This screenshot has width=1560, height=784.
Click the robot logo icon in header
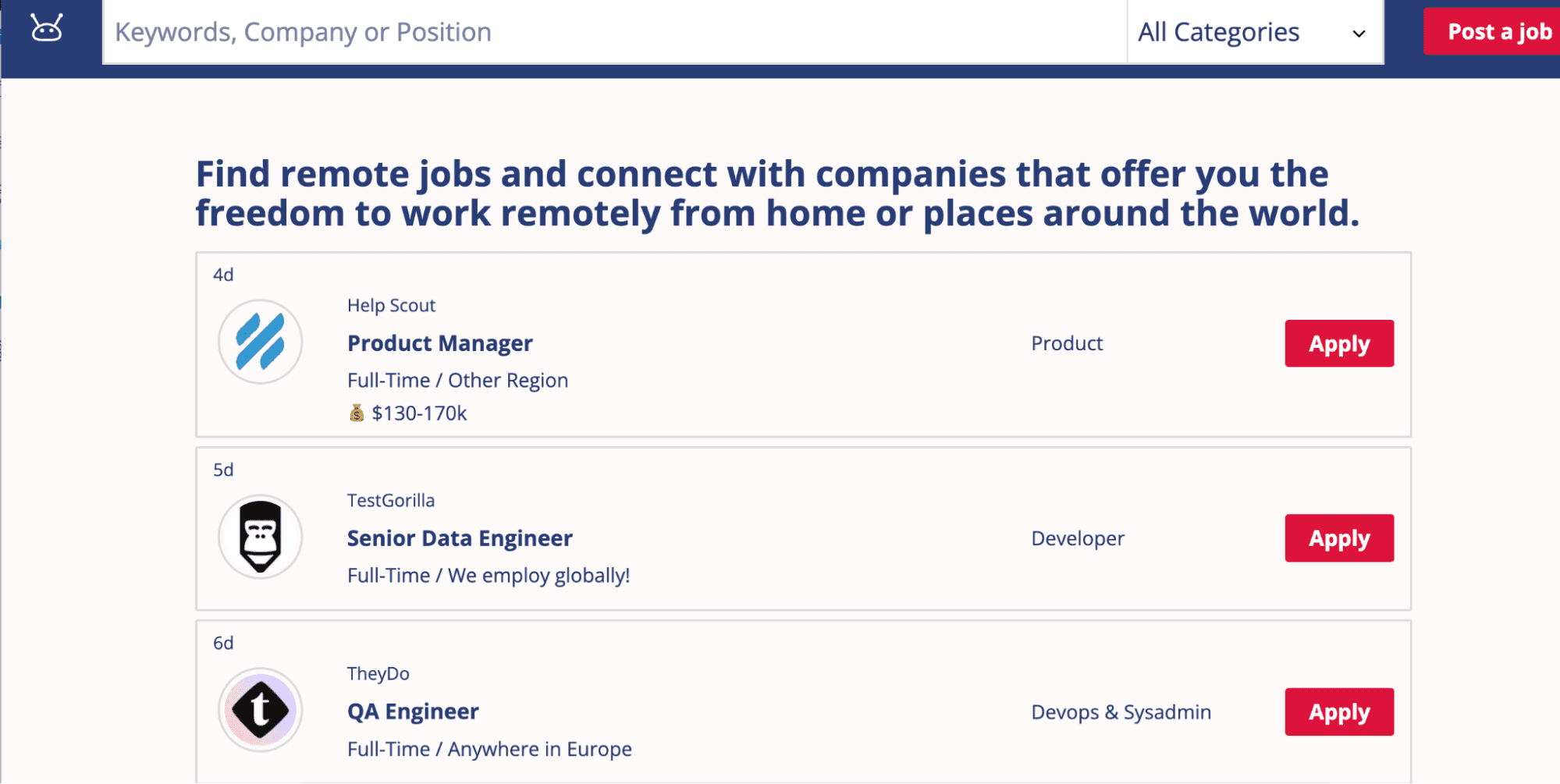pyautogui.click(x=47, y=29)
